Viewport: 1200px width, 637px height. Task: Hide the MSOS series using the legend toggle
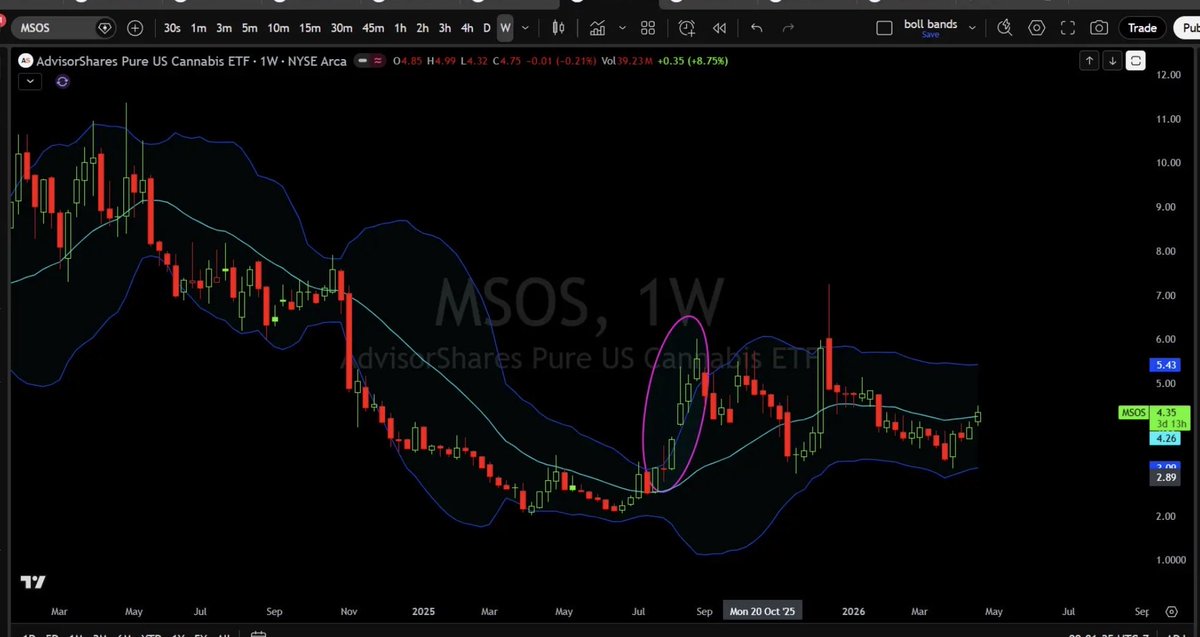(362, 60)
